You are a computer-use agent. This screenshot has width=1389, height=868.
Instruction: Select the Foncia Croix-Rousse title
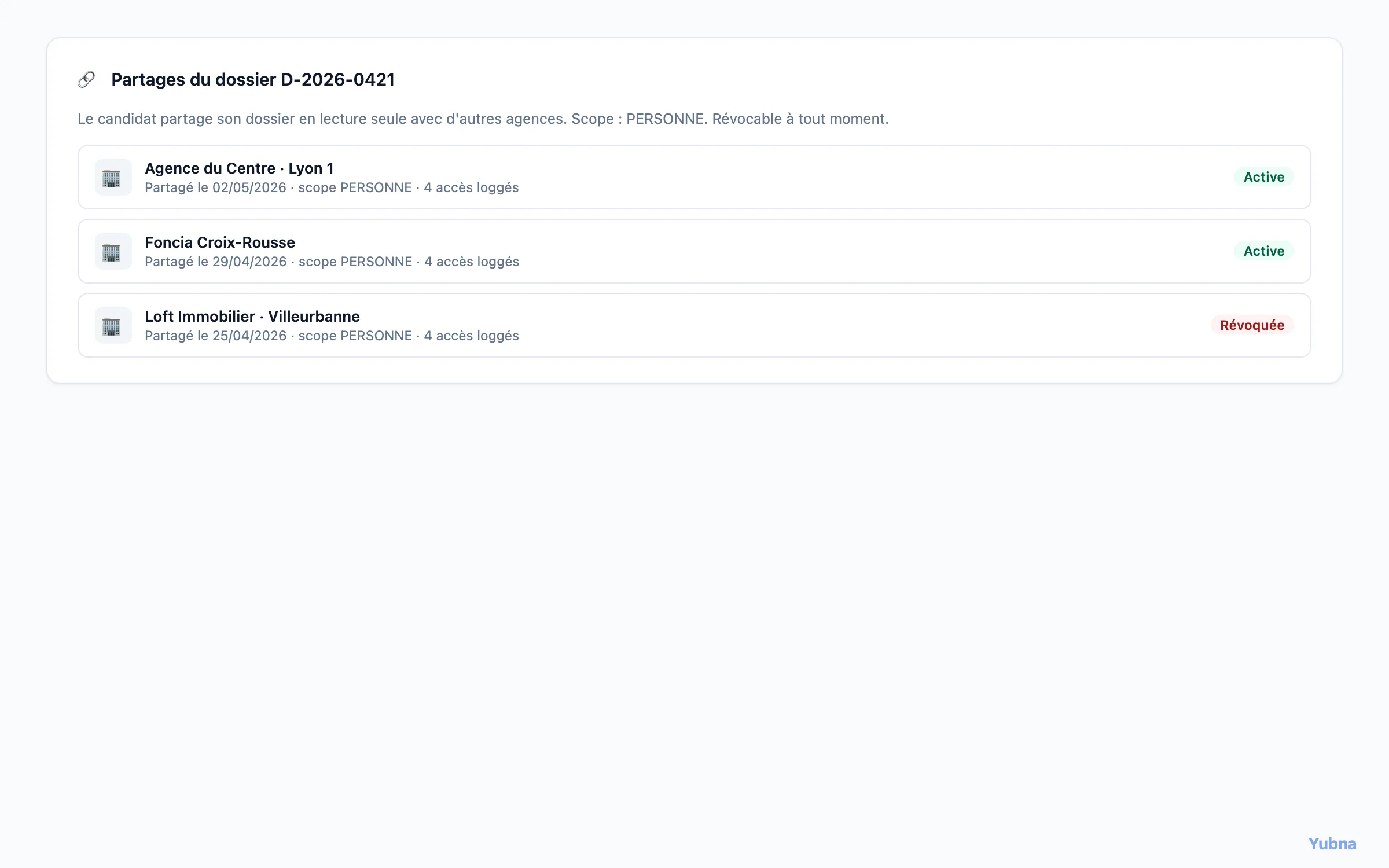coord(220,242)
